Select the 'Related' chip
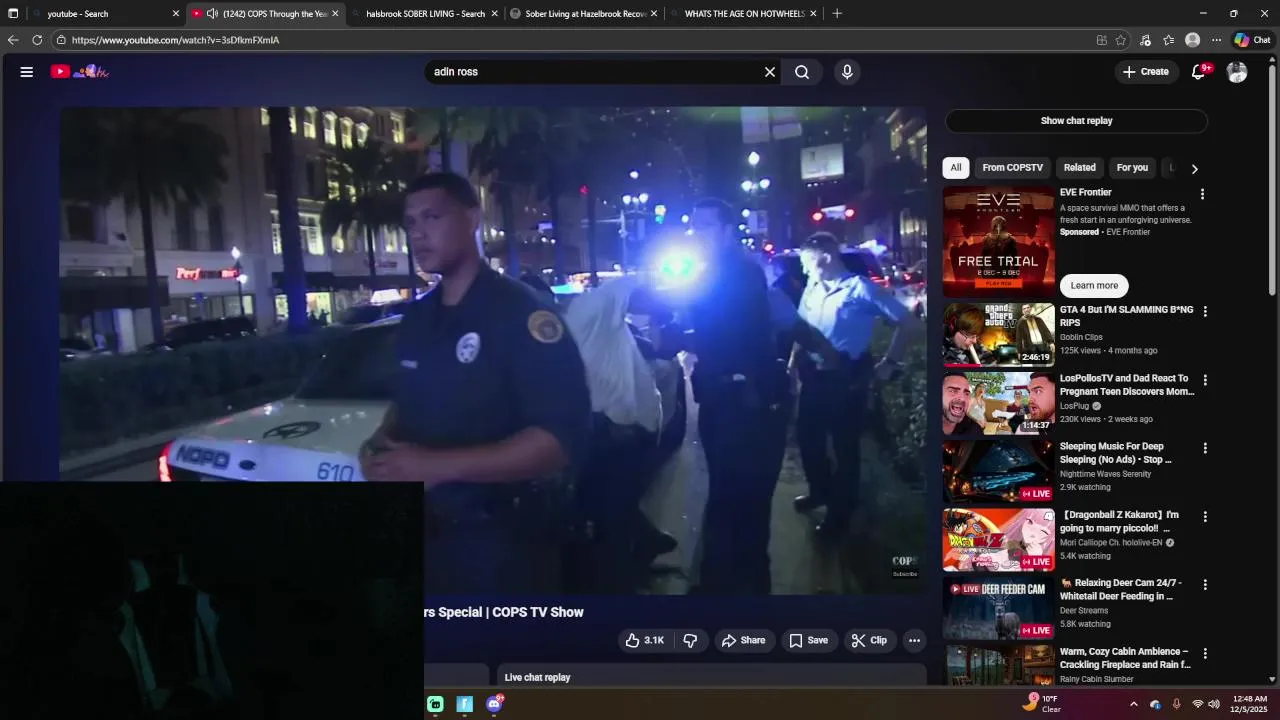The height and width of the screenshot is (720, 1280). [x=1079, y=168]
